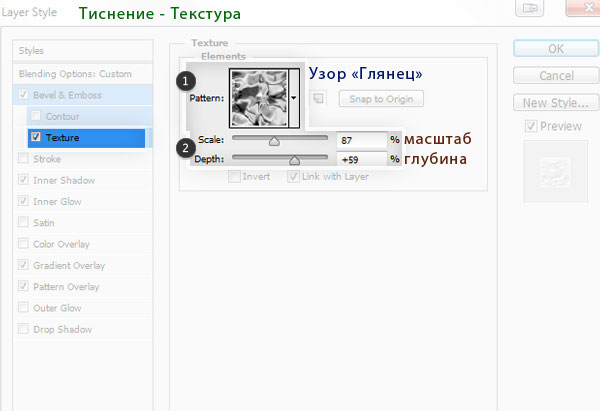Enable the Stroke checkbox
600x411 pixels.
point(23,158)
